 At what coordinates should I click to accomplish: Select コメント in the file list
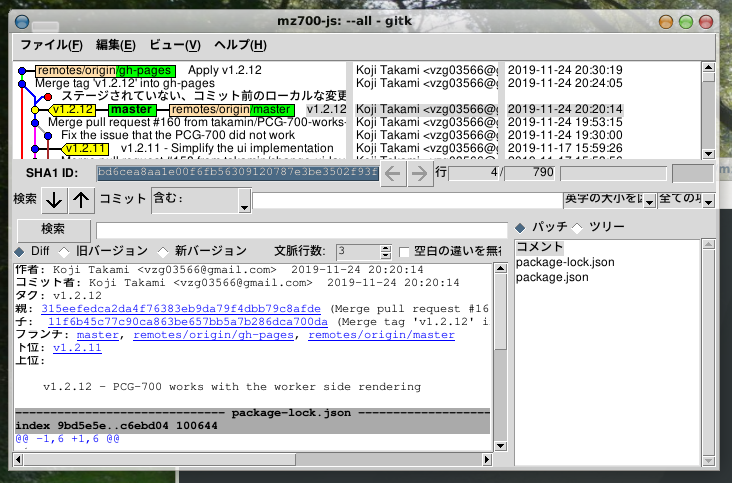(x=540, y=247)
